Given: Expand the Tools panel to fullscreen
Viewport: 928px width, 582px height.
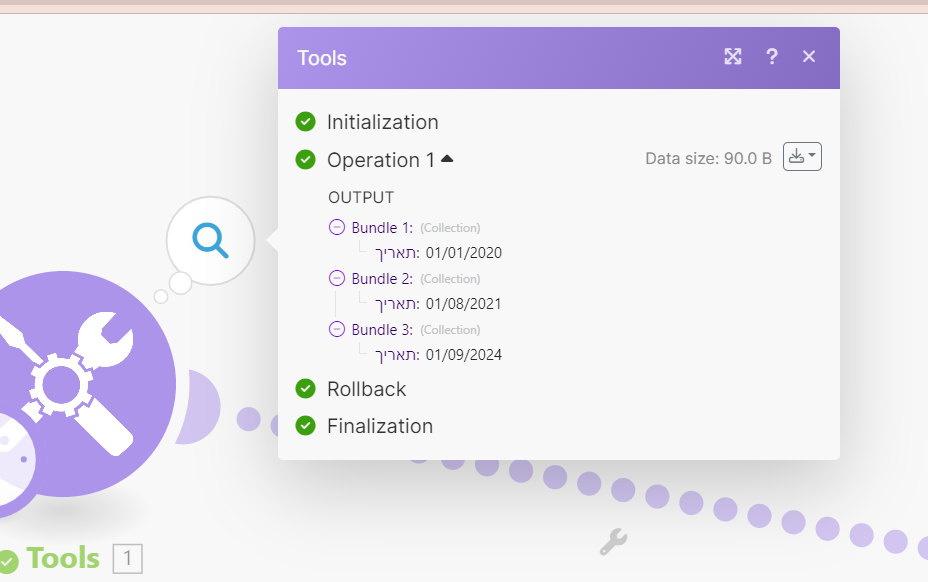Looking at the screenshot, I should 733,57.
